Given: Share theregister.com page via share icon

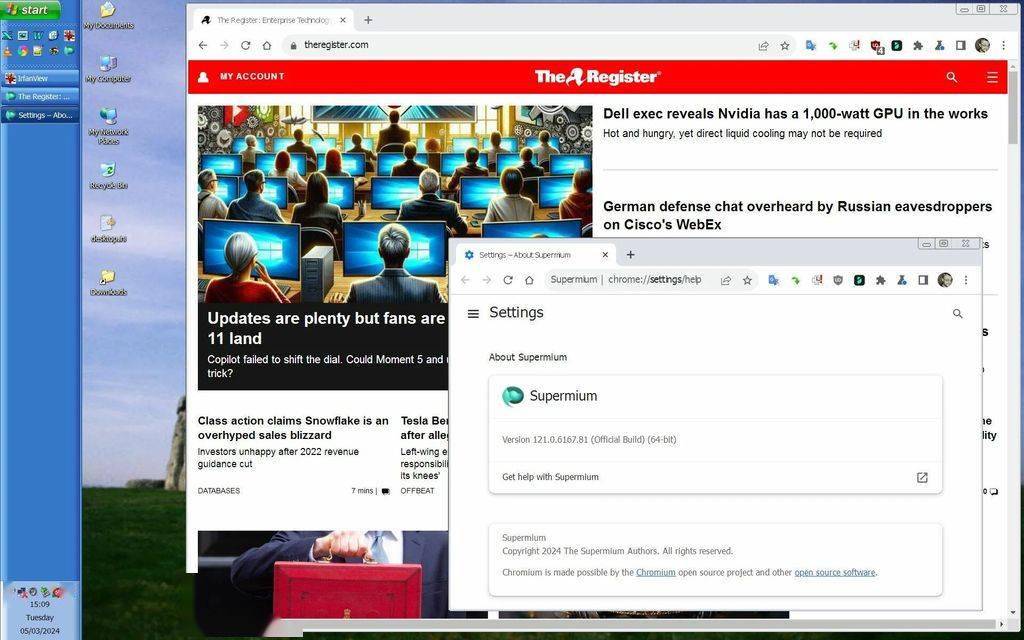Looking at the screenshot, I should pyautogui.click(x=763, y=46).
